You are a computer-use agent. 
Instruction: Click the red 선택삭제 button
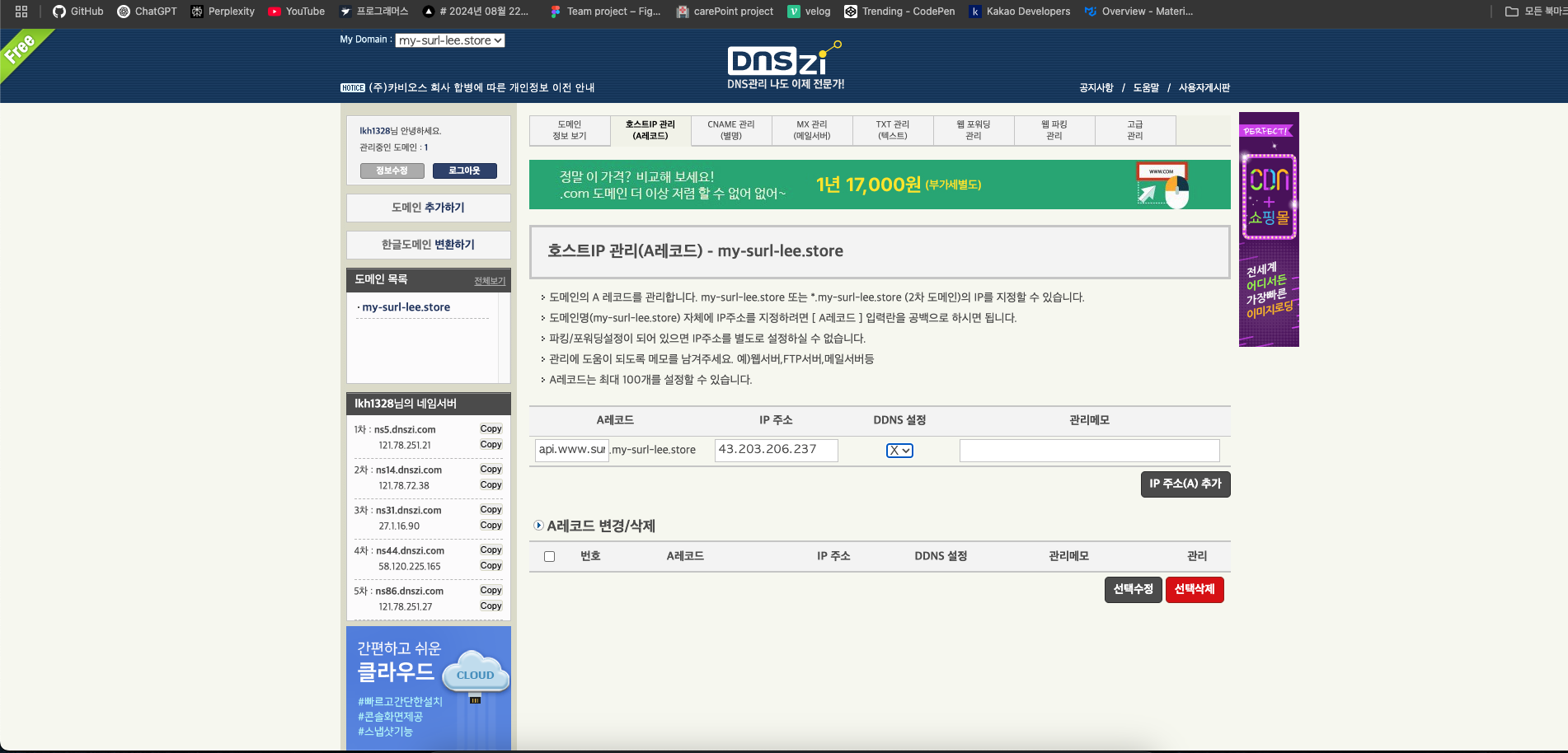(x=1195, y=590)
